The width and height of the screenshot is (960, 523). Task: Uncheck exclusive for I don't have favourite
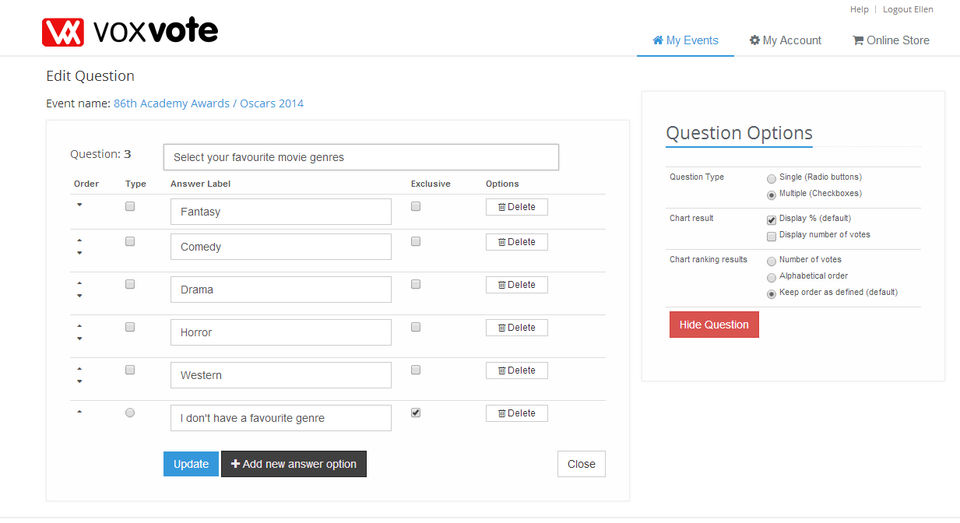point(416,412)
